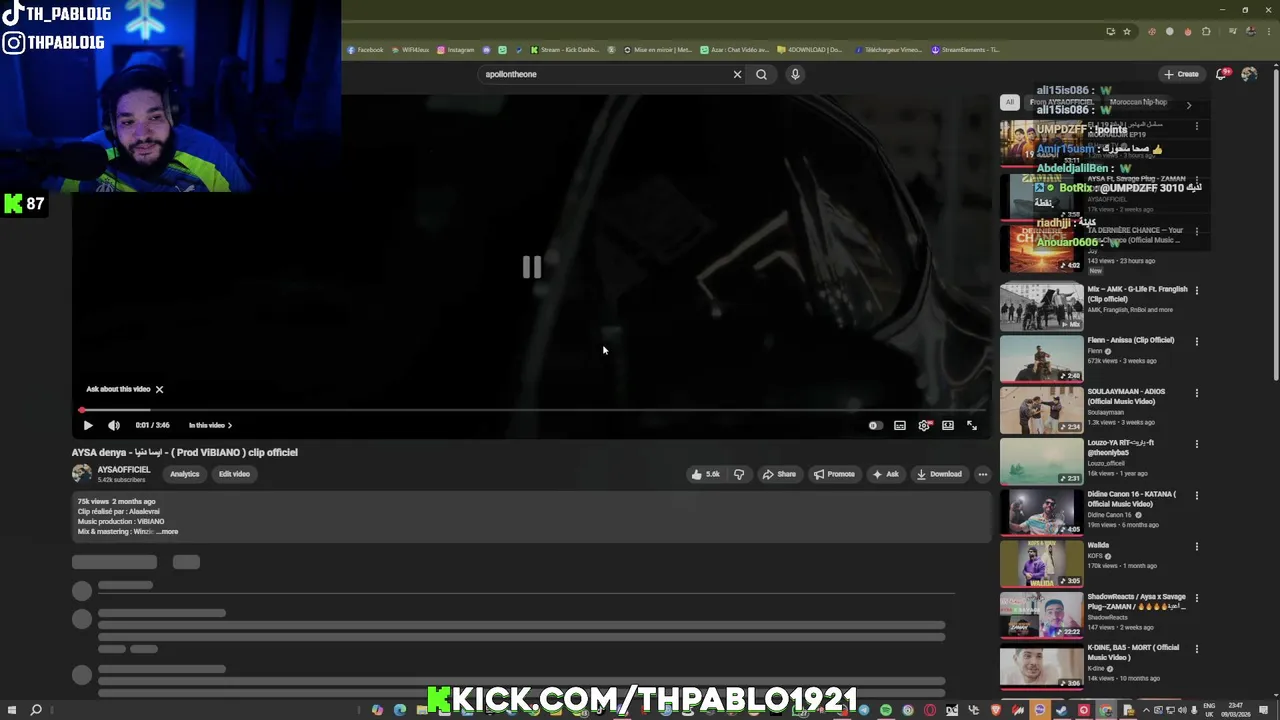Click the Promote button
The image size is (1280, 720).
coord(834,474)
